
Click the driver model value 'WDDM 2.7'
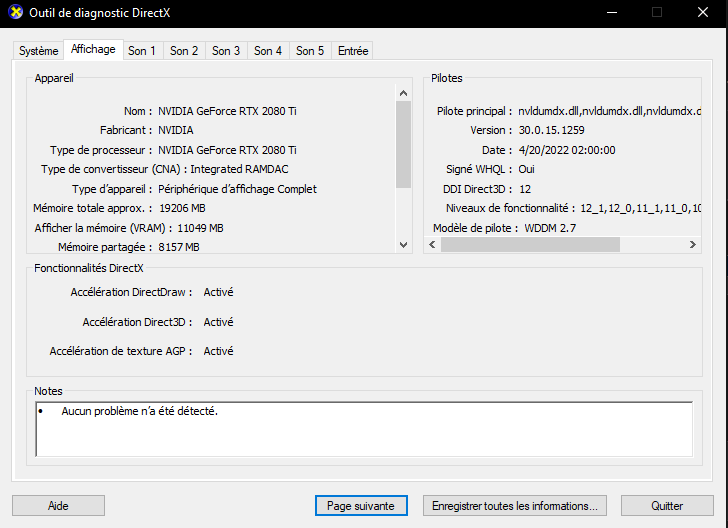coord(550,228)
